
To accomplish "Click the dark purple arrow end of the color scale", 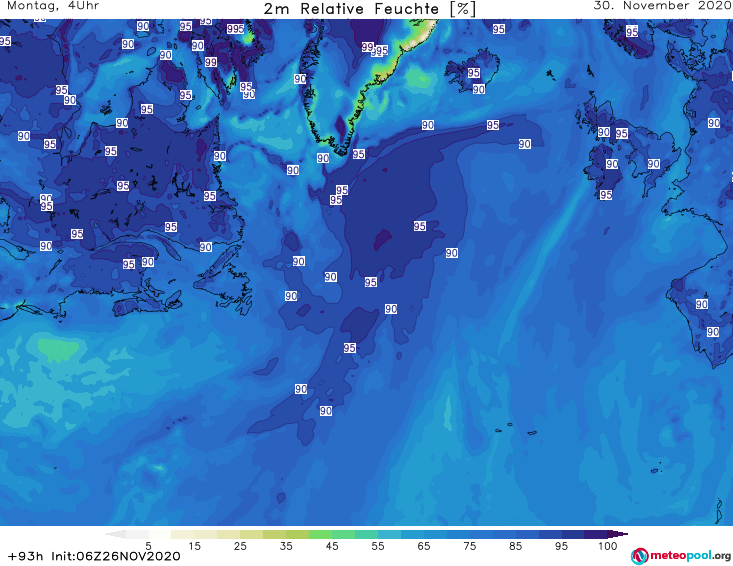I will click(x=618, y=534).
